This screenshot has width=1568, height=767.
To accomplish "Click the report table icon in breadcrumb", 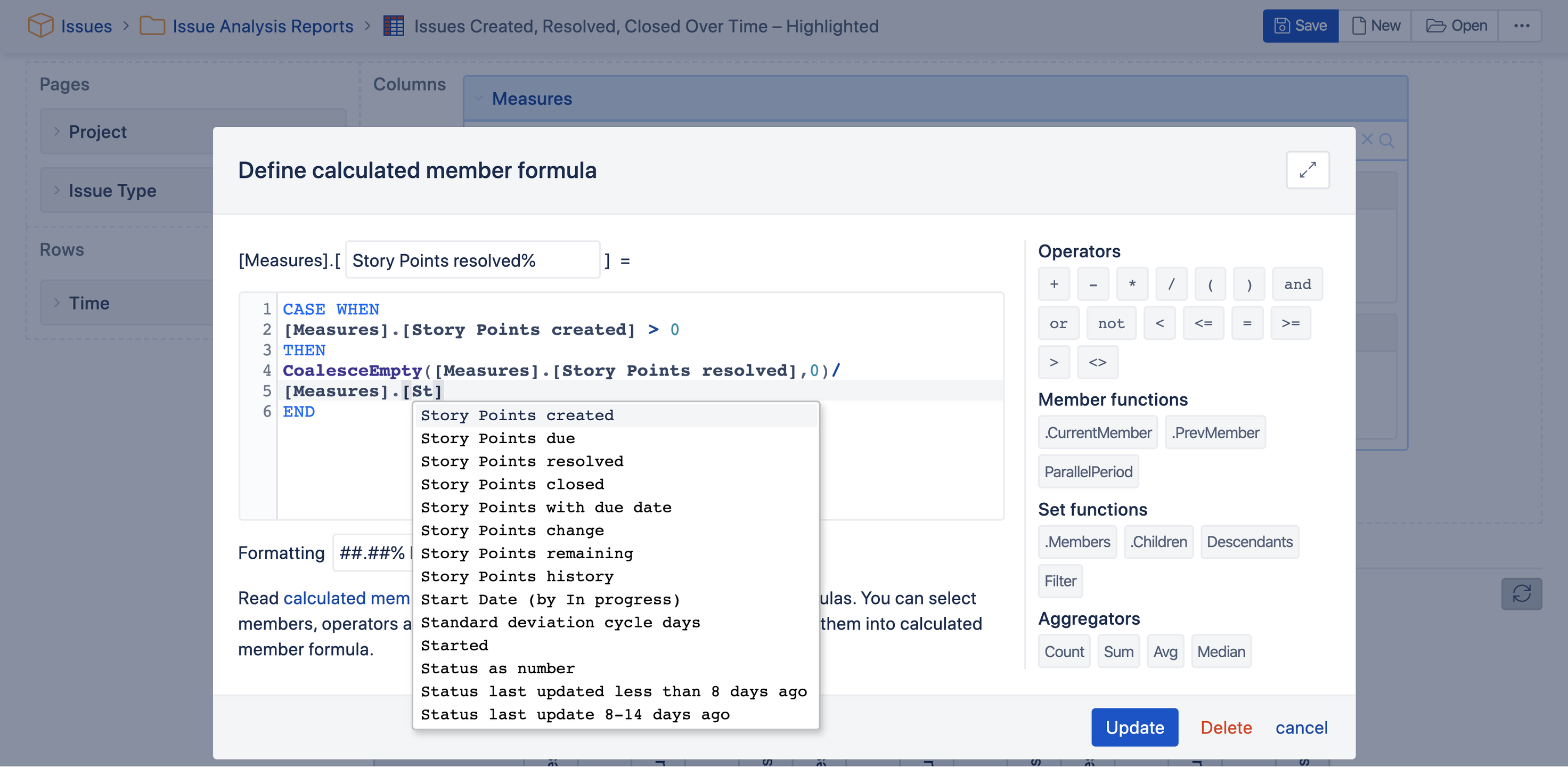I will coord(393,26).
